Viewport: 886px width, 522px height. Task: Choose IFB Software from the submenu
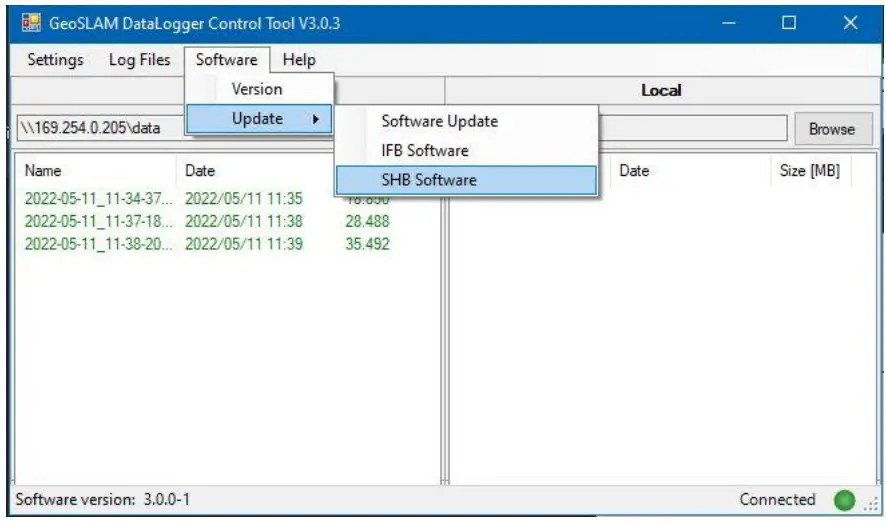[x=466, y=150]
